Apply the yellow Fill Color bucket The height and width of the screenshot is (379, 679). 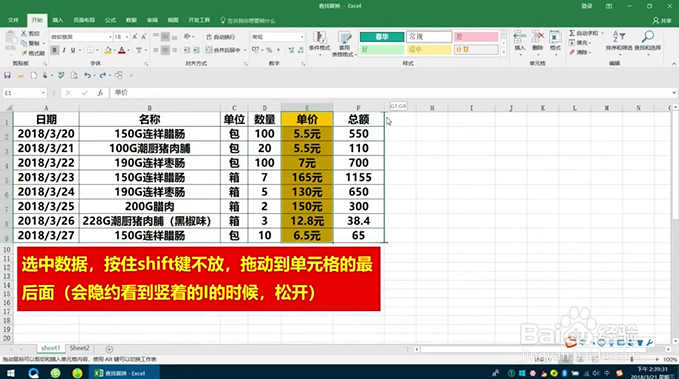[x=108, y=50]
